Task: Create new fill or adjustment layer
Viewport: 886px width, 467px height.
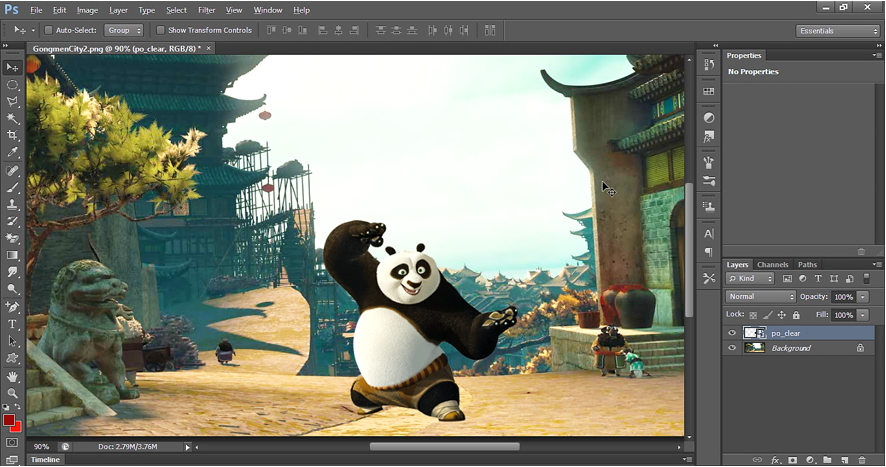Action: click(x=810, y=460)
